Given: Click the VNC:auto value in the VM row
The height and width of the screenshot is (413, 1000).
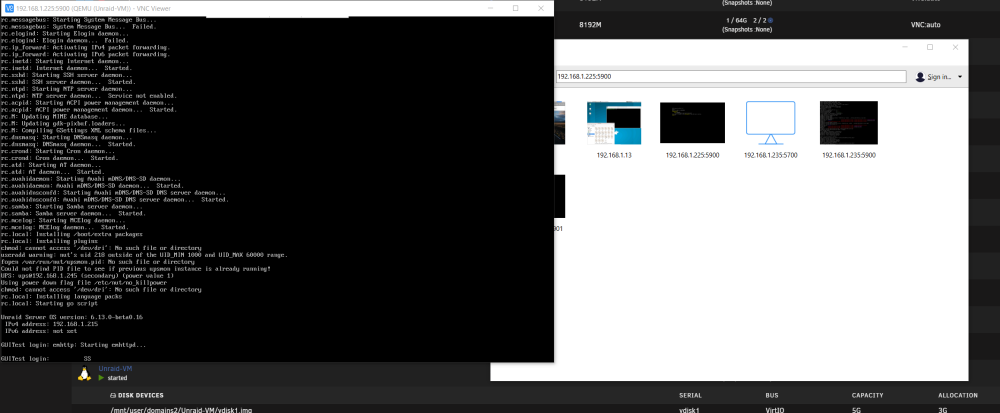Looking at the screenshot, I should (x=925, y=25).
